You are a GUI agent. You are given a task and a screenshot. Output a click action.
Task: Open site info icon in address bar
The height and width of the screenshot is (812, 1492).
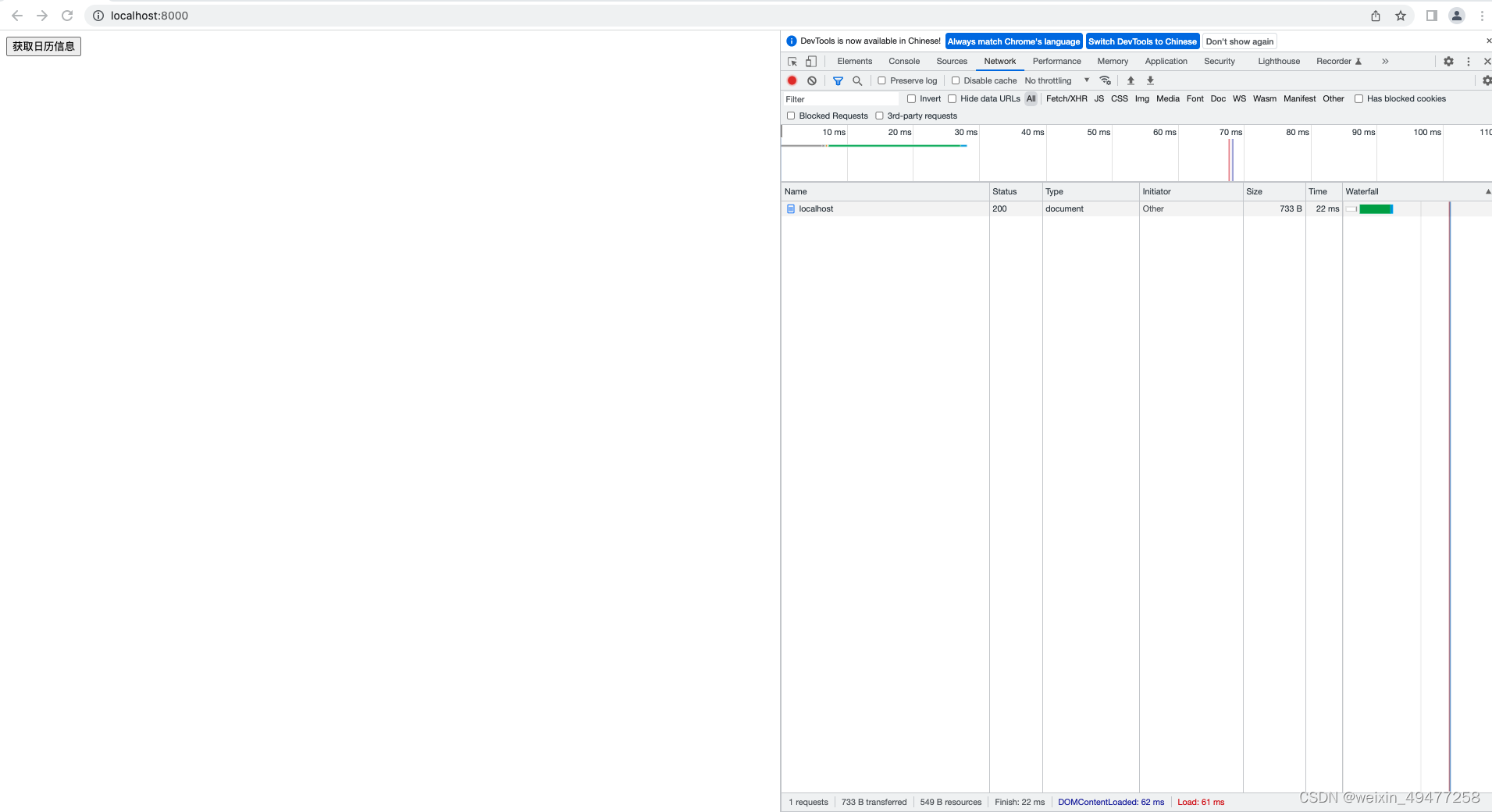98,16
